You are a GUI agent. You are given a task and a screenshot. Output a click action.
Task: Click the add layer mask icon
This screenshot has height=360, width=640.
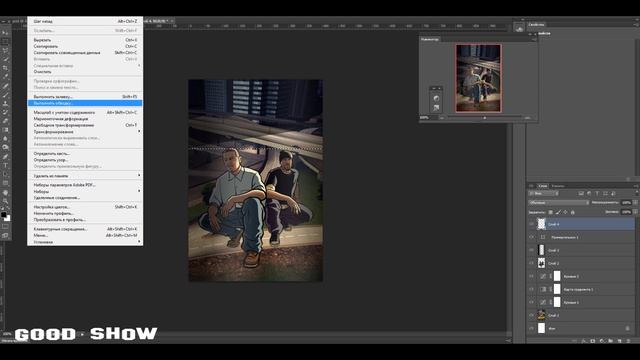[x=593, y=341]
